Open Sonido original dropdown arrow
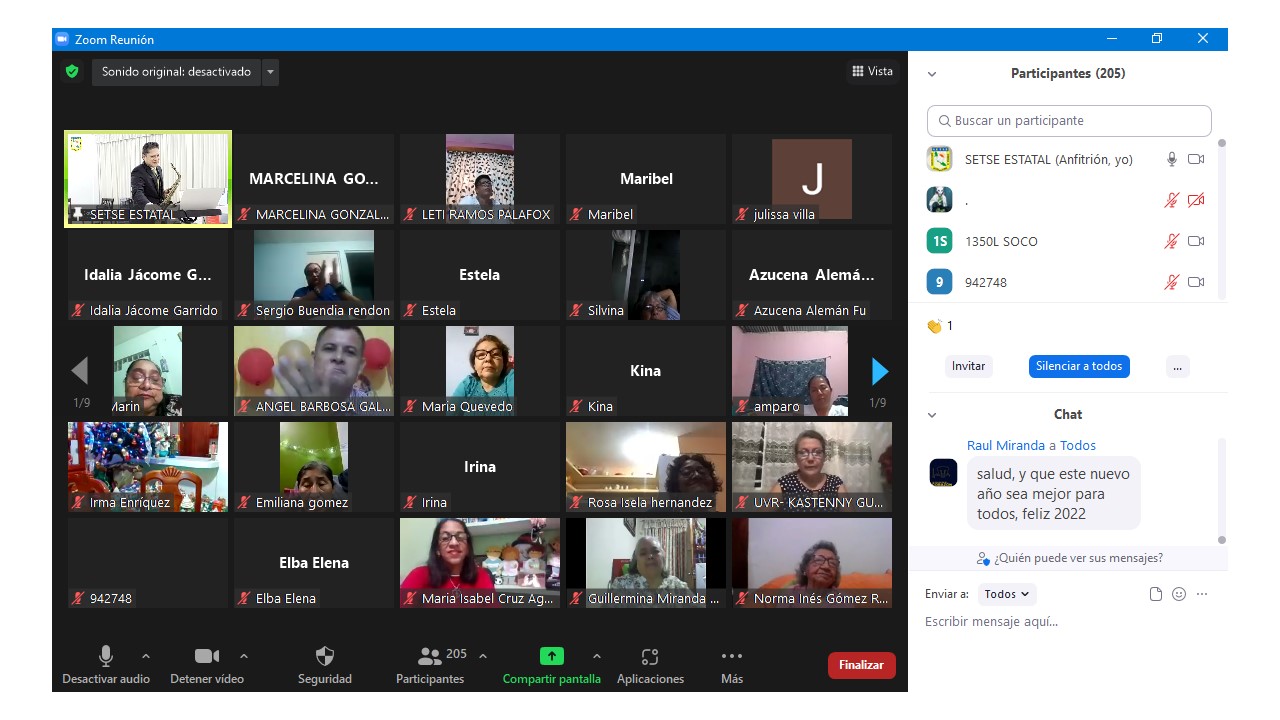This screenshot has width=1280, height=720. click(270, 72)
